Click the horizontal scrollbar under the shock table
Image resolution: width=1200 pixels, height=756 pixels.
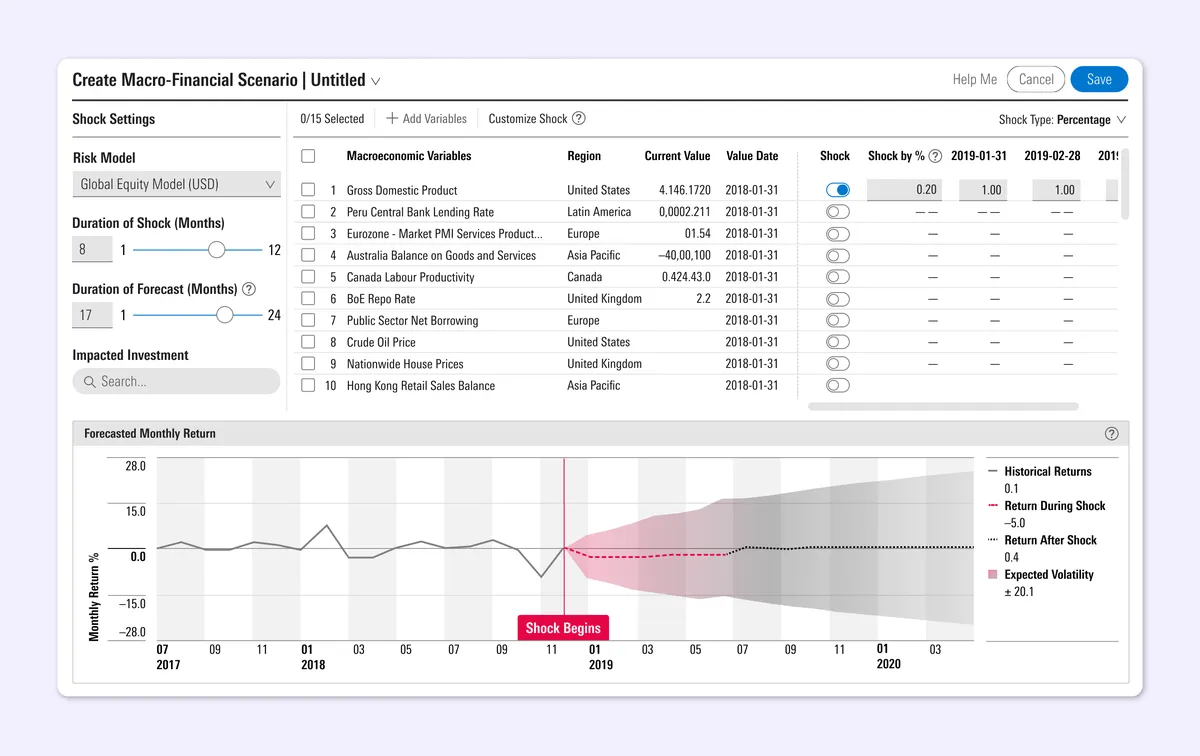[x=943, y=407]
